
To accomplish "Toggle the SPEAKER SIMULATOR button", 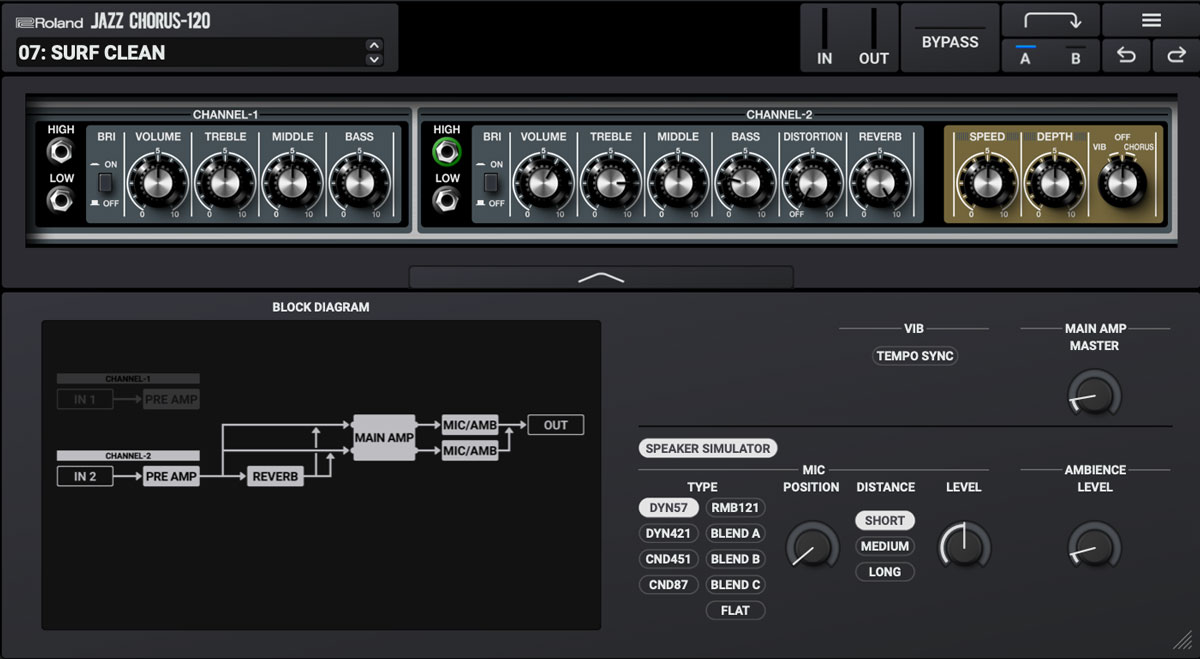I will point(708,448).
